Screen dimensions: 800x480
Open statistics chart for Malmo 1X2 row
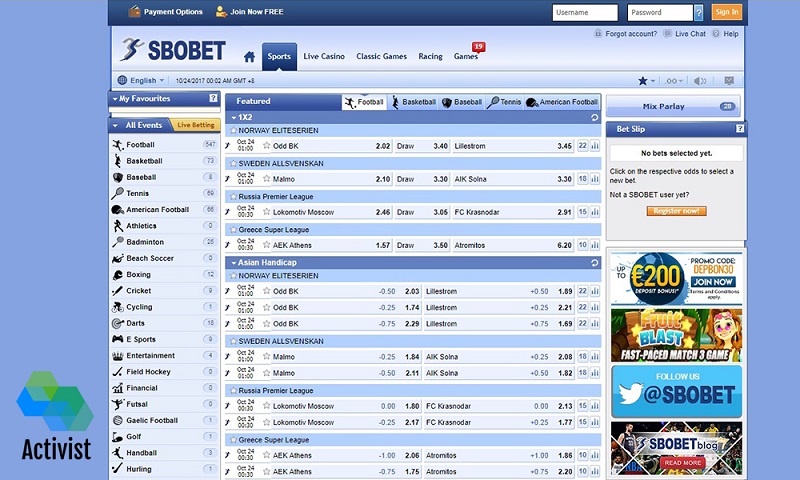tap(595, 179)
